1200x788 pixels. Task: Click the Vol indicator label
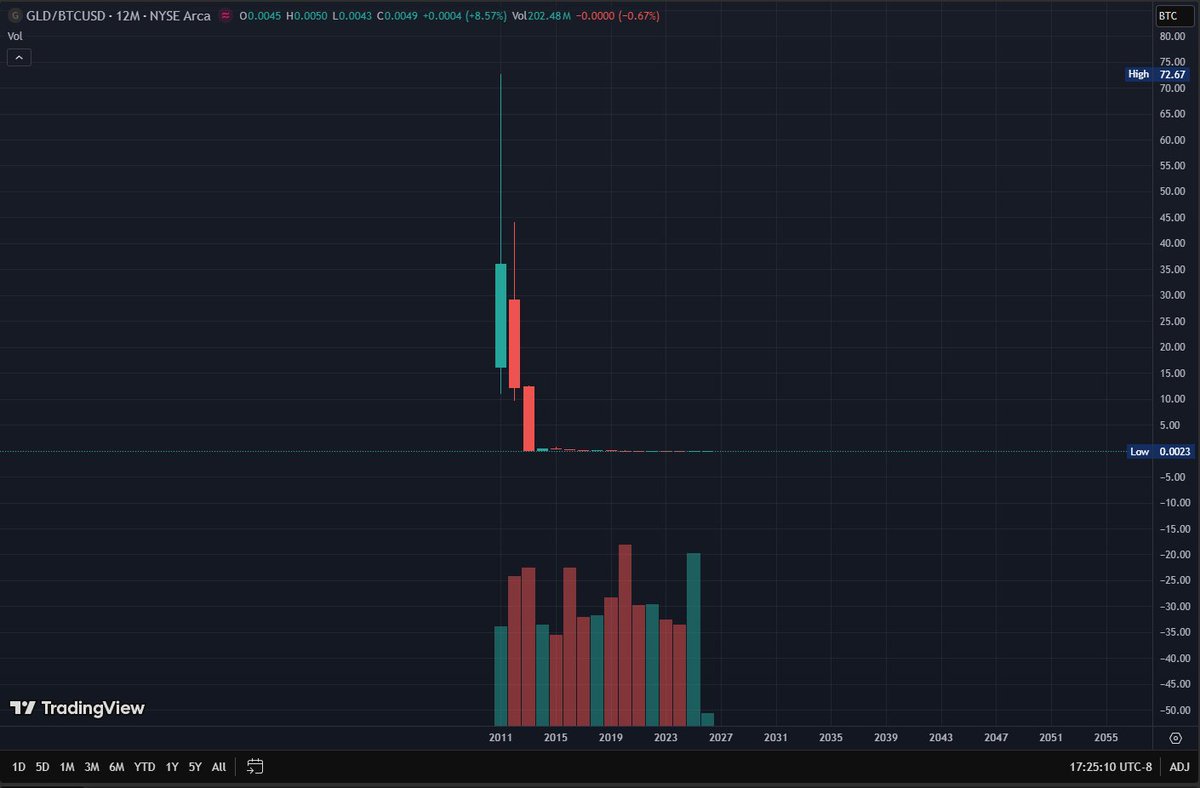tap(14, 36)
